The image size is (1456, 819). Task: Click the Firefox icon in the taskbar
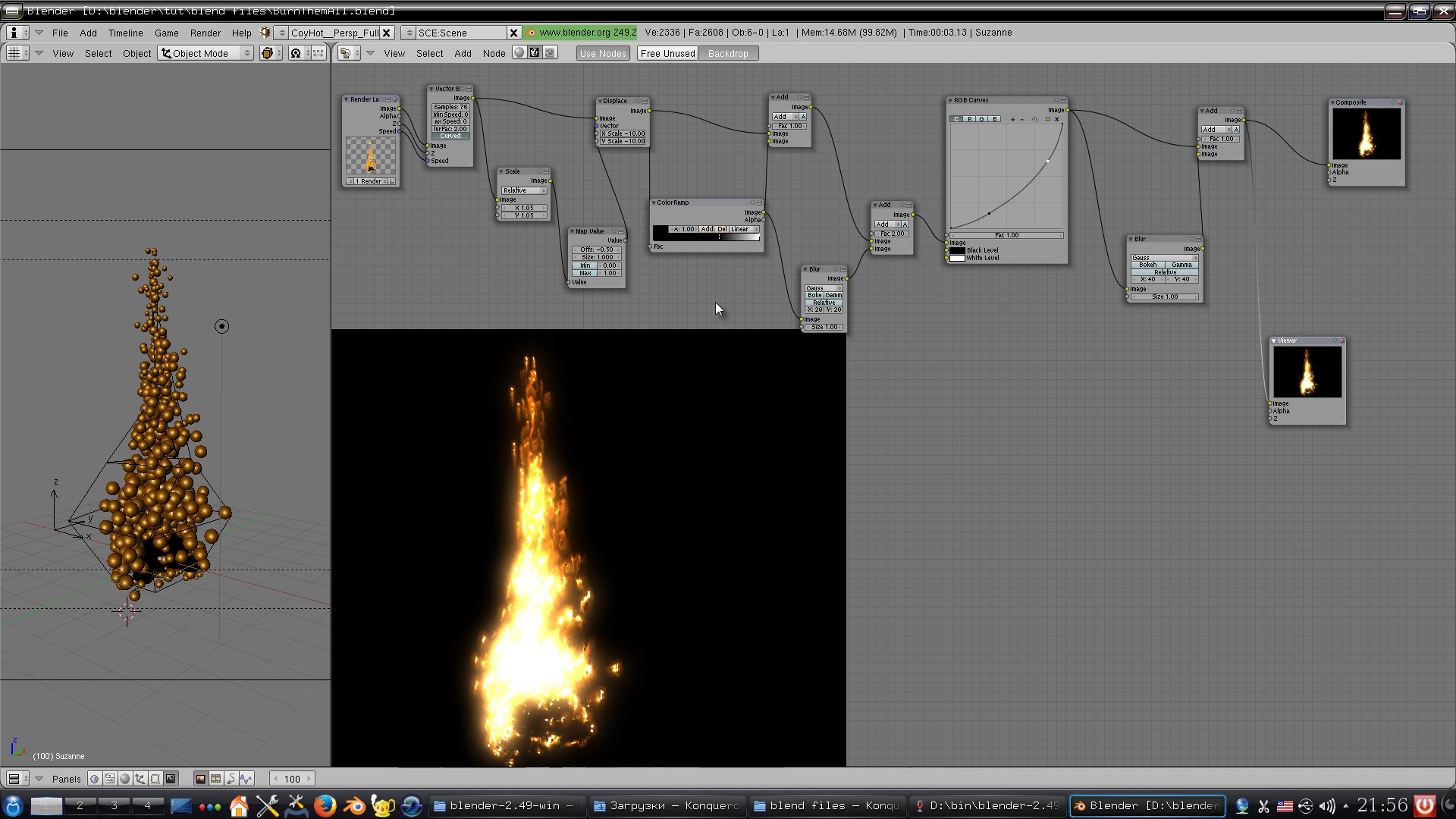[325, 805]
